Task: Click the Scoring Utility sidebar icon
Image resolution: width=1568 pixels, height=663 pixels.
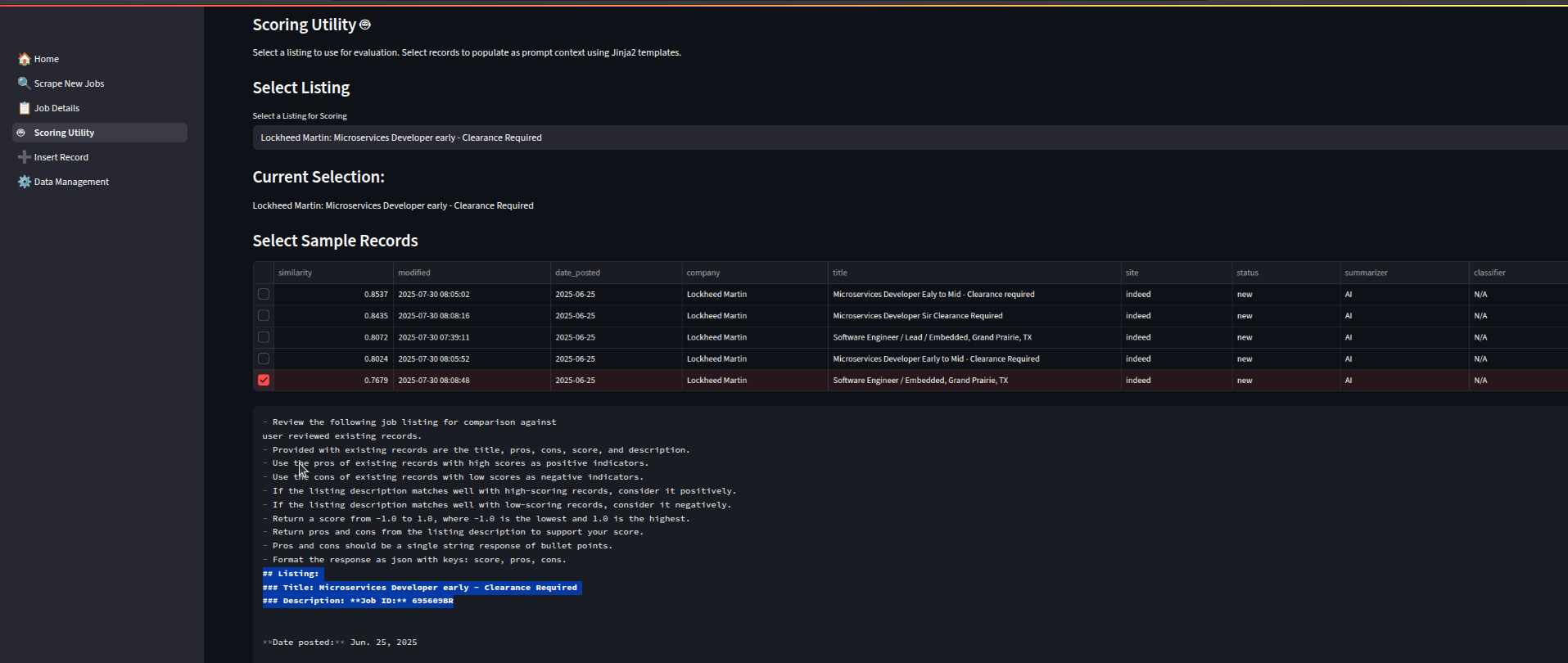Action: click(x=21, y=133)
